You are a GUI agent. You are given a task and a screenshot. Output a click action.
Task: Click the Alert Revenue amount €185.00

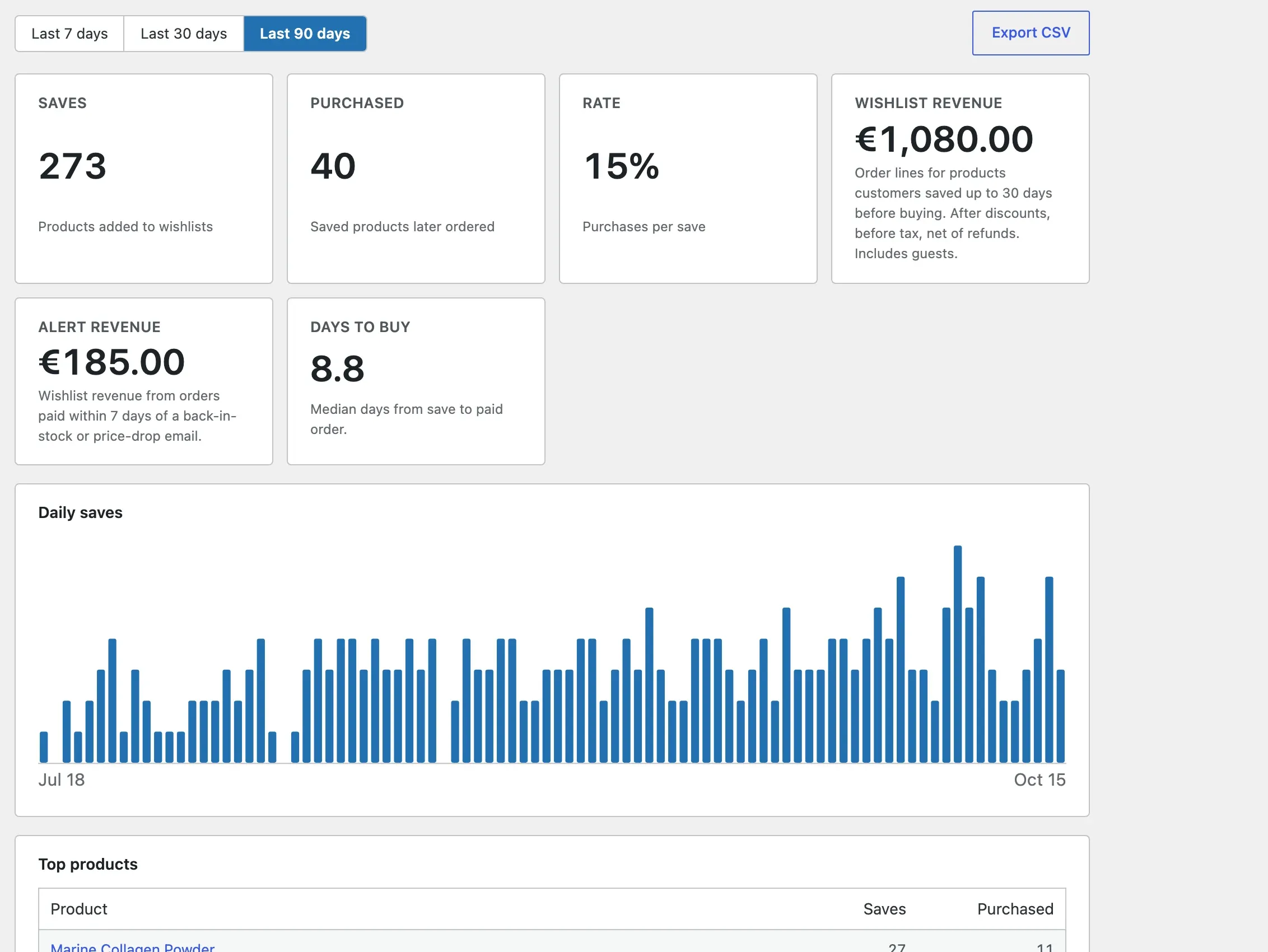(x=112, y=362)
